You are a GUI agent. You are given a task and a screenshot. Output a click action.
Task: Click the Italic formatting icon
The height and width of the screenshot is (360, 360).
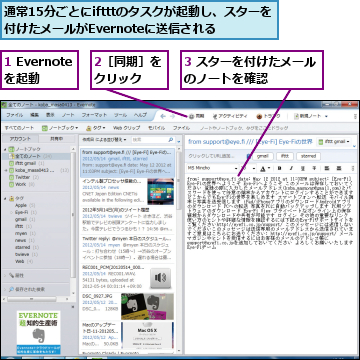coord(291,168)
